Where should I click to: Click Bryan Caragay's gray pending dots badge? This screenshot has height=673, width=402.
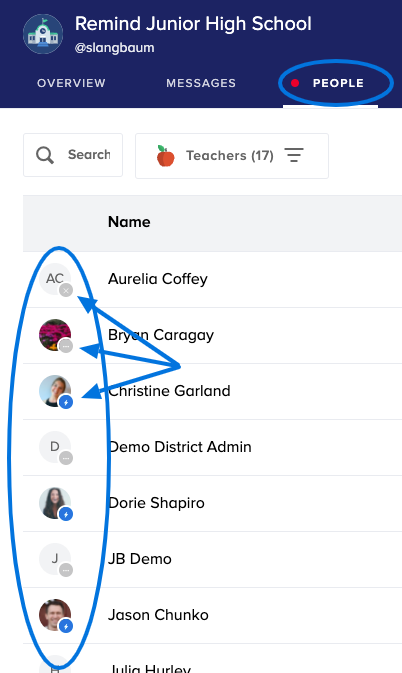pos(66,346)
